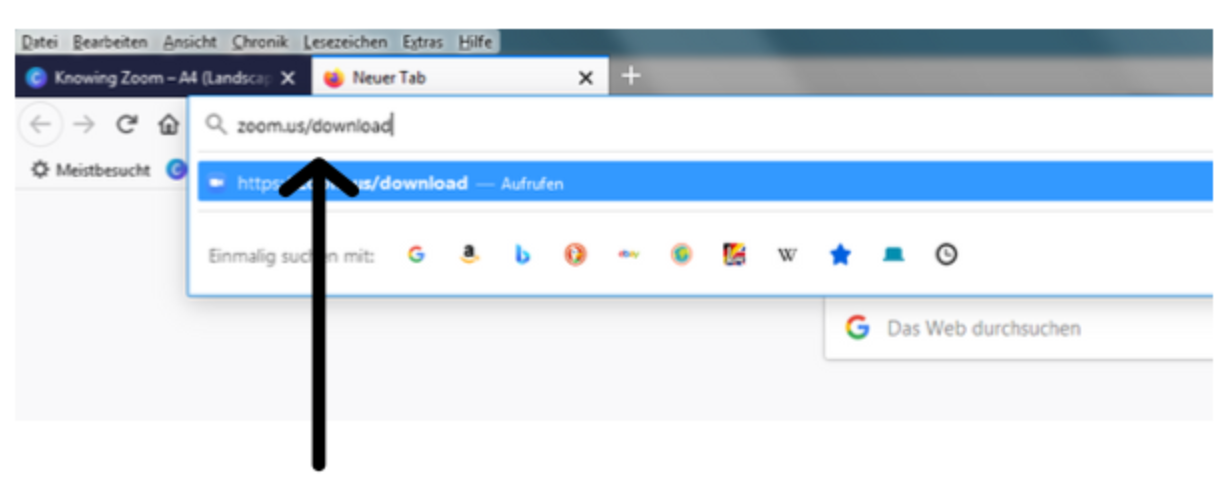Search once with Amazon icon

(469, 255)
